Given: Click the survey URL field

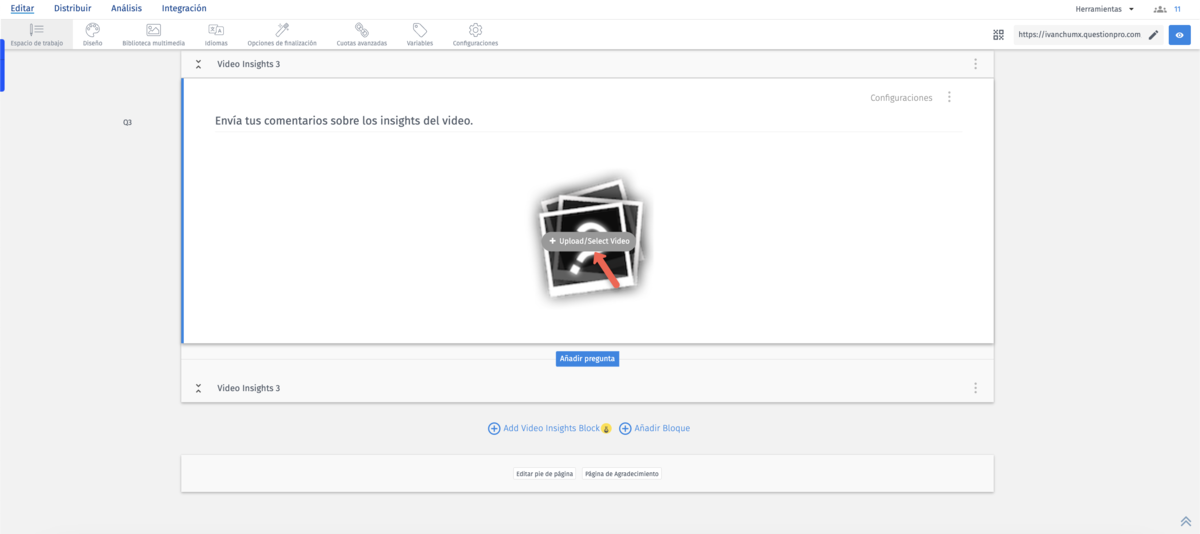Looking at the screenshot, I should point(1077,35).
